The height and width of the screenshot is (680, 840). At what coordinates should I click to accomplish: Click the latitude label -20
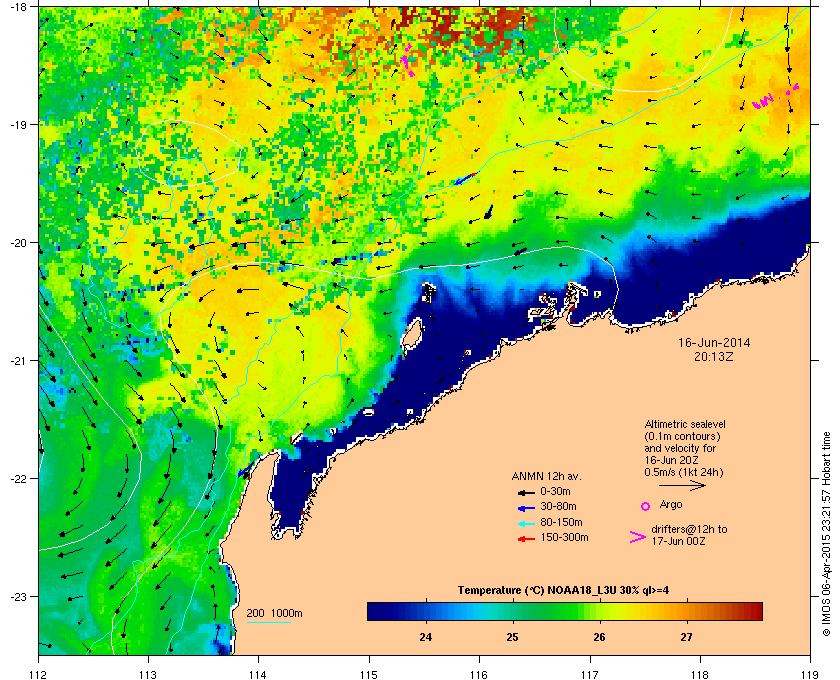point(18,243)
